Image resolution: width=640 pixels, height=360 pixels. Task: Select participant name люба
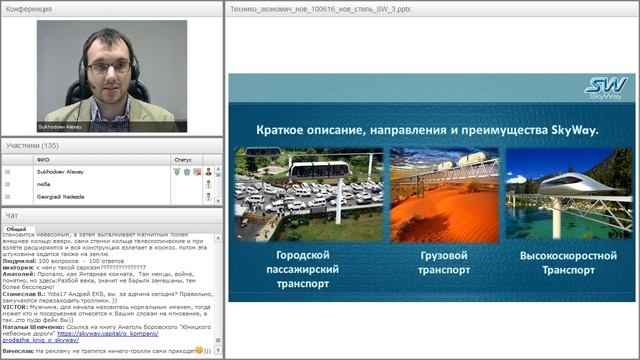(43, 184)
